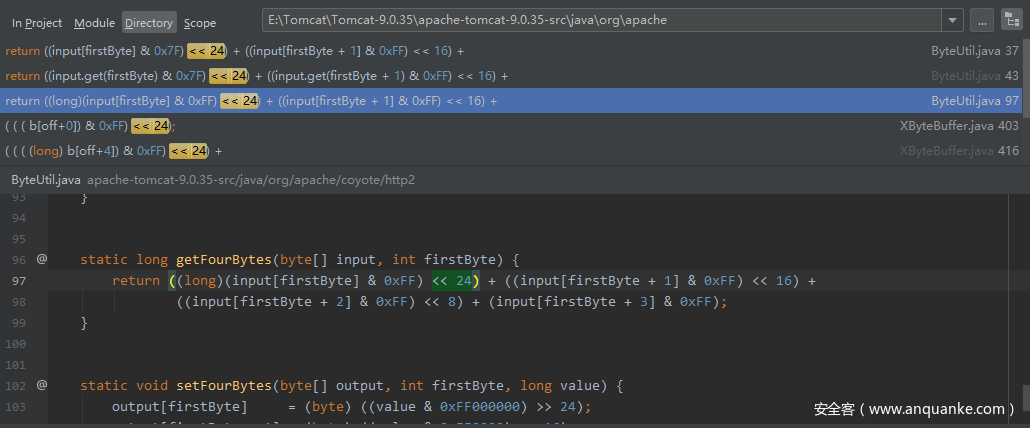Switch to the In Project scope
Screen dimensions: 1030x428
[x=37, y=22]
